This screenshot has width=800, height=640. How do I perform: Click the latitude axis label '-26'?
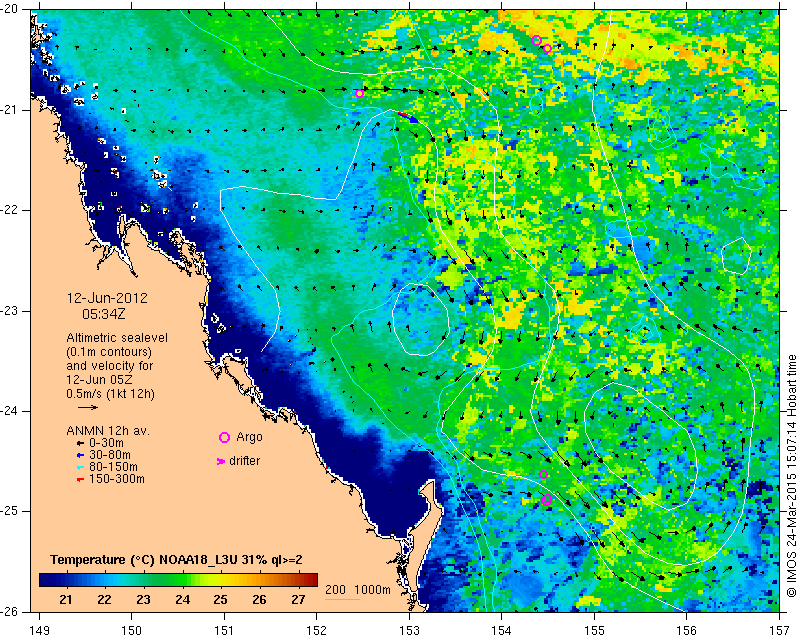coord(11,611)
